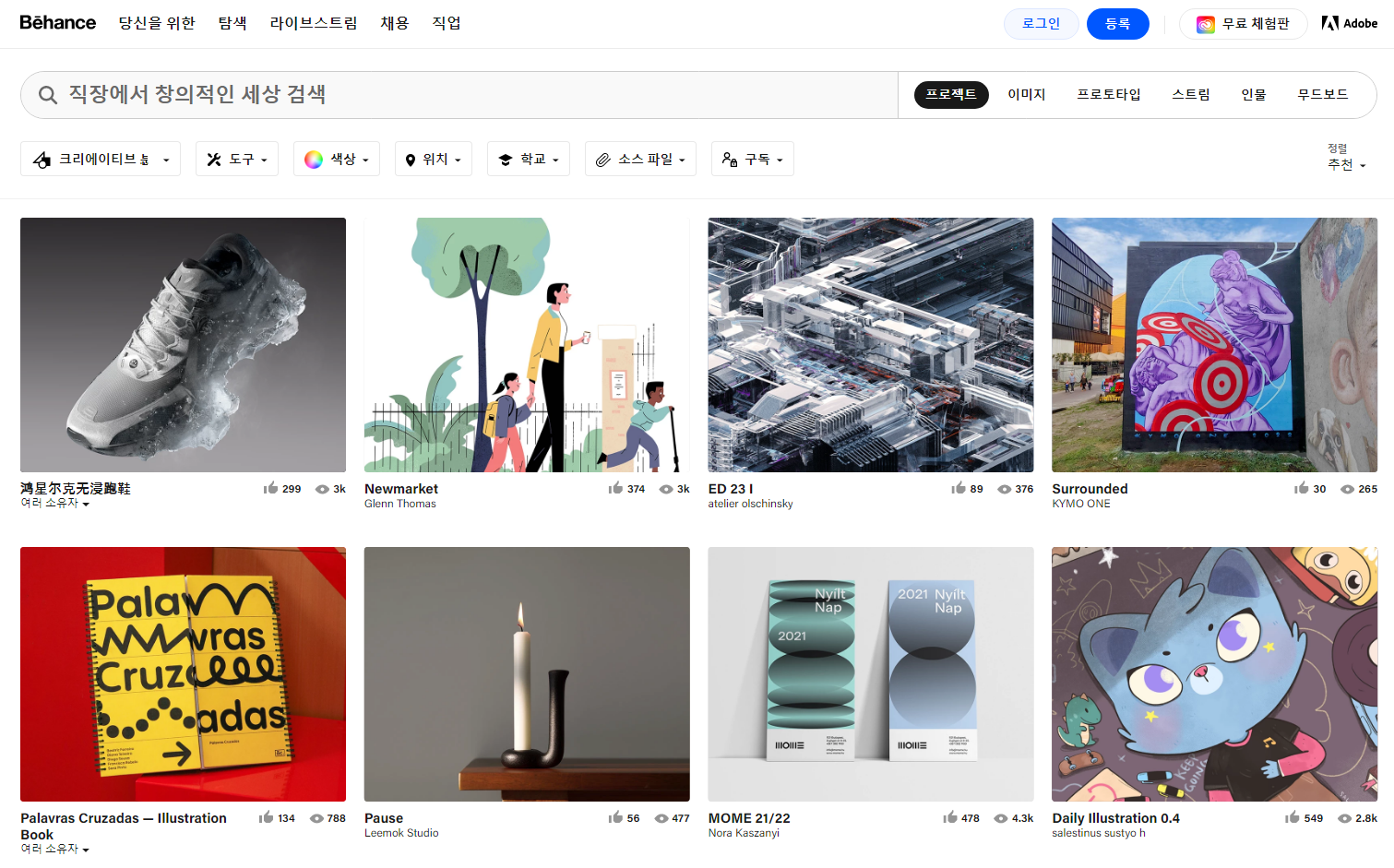Click the 로그인 button
Image resolution: width=1394 pixels, height=868 pixels.
tap(1041, 23)
